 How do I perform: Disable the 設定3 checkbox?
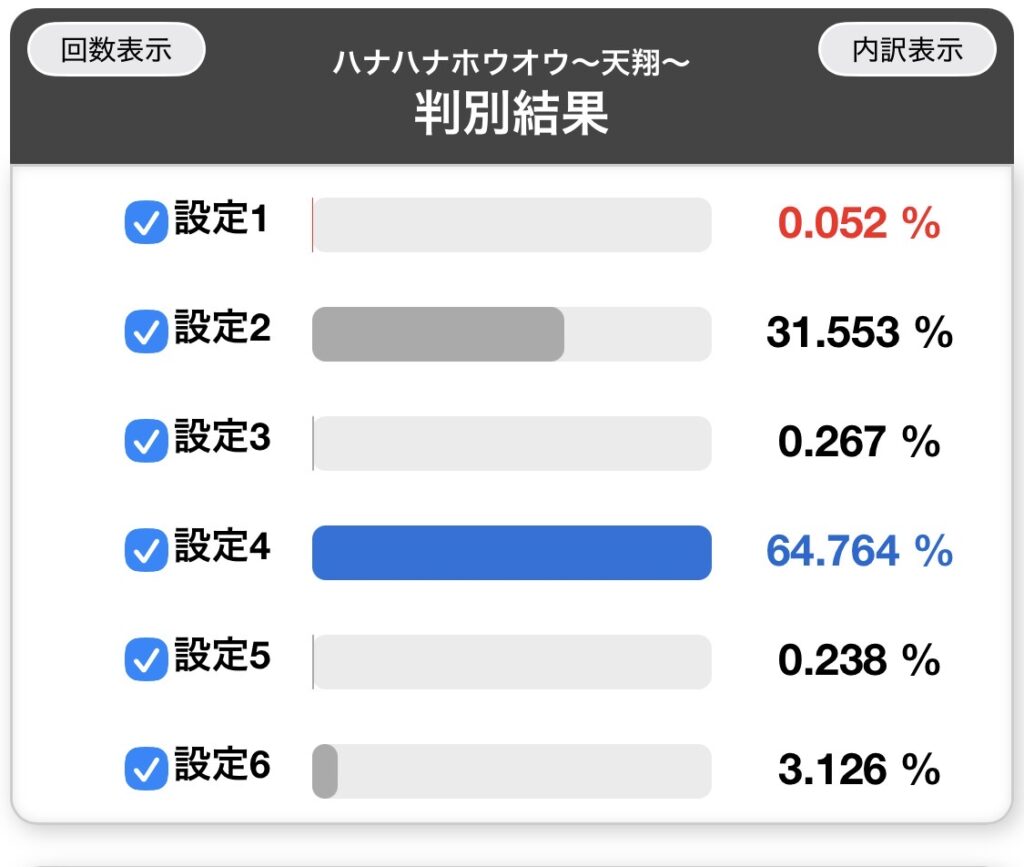145,442
